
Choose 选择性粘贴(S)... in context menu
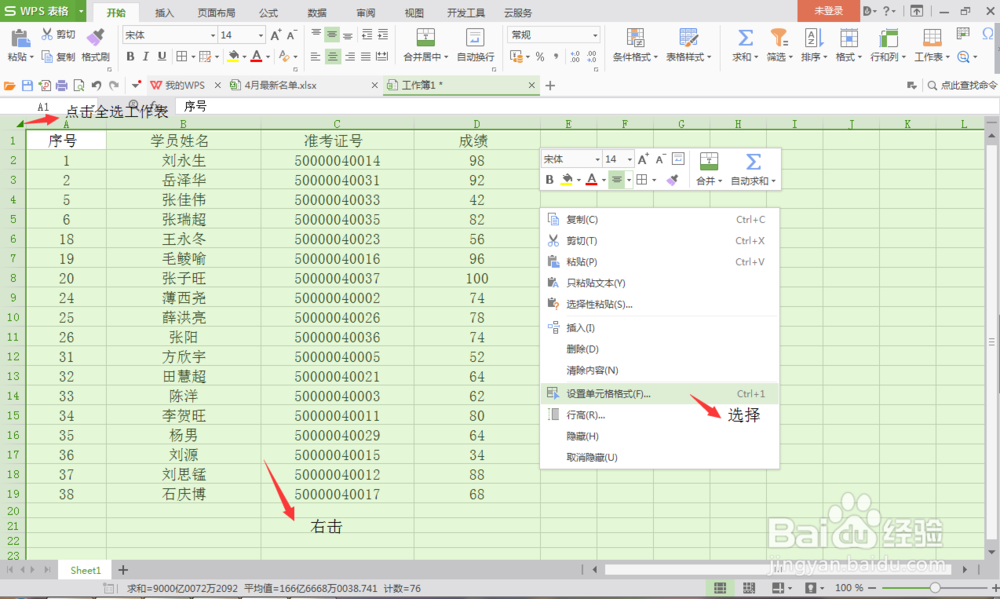(x=659, y=304)
